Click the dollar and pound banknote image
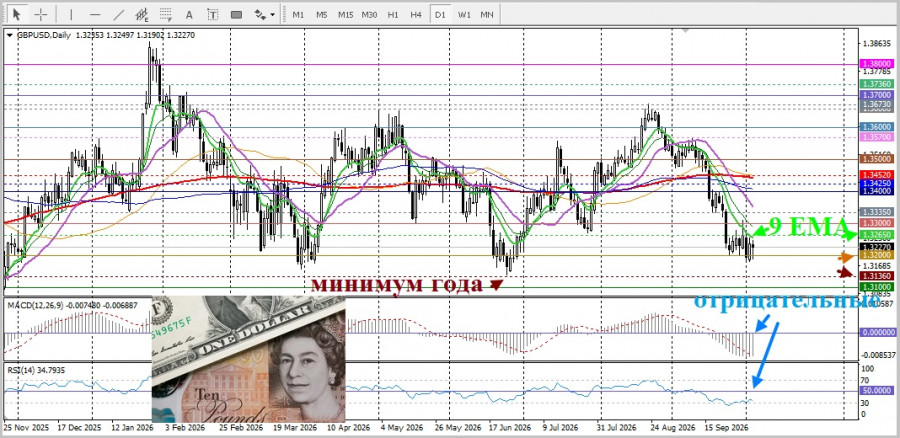This screenshot has width=900, height=438. (249, 359)
